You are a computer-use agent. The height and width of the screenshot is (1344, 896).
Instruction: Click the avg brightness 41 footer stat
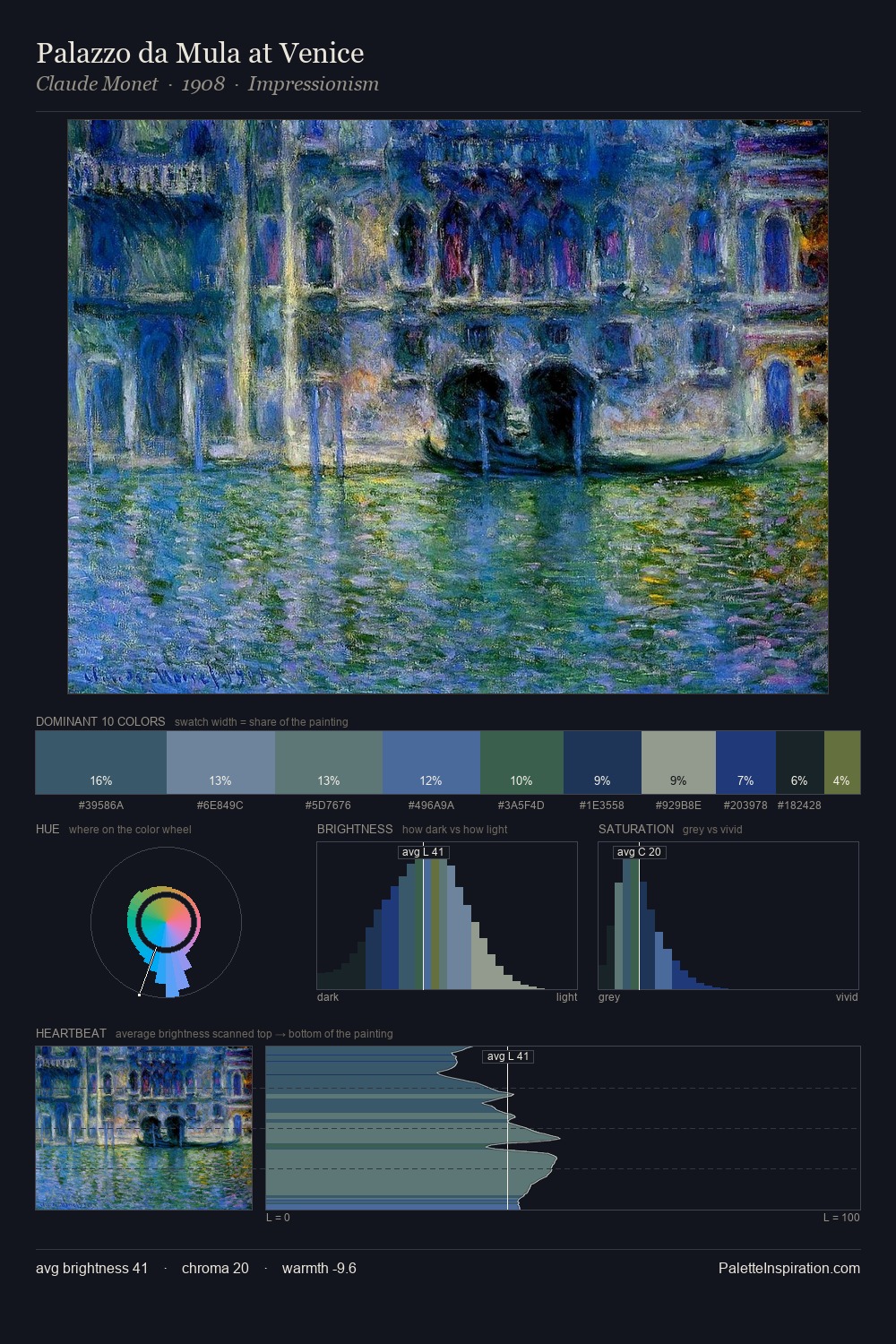pyautogui.click(x=91, y=1268)
